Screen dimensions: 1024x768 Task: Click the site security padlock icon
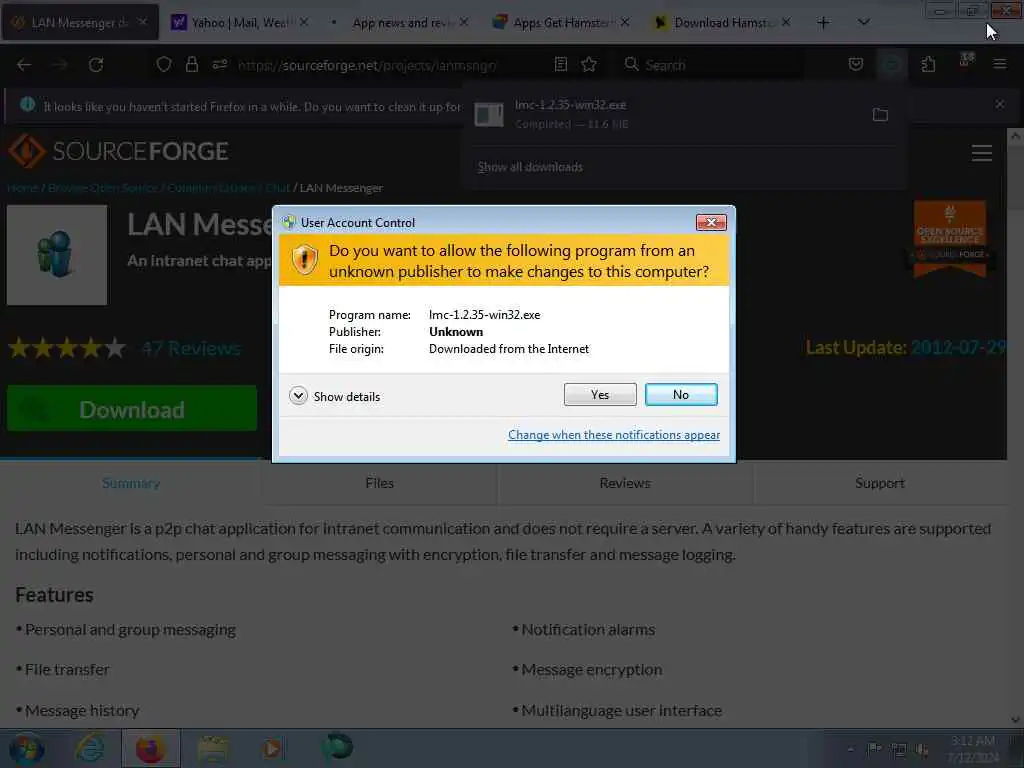(x=191, y=64)
